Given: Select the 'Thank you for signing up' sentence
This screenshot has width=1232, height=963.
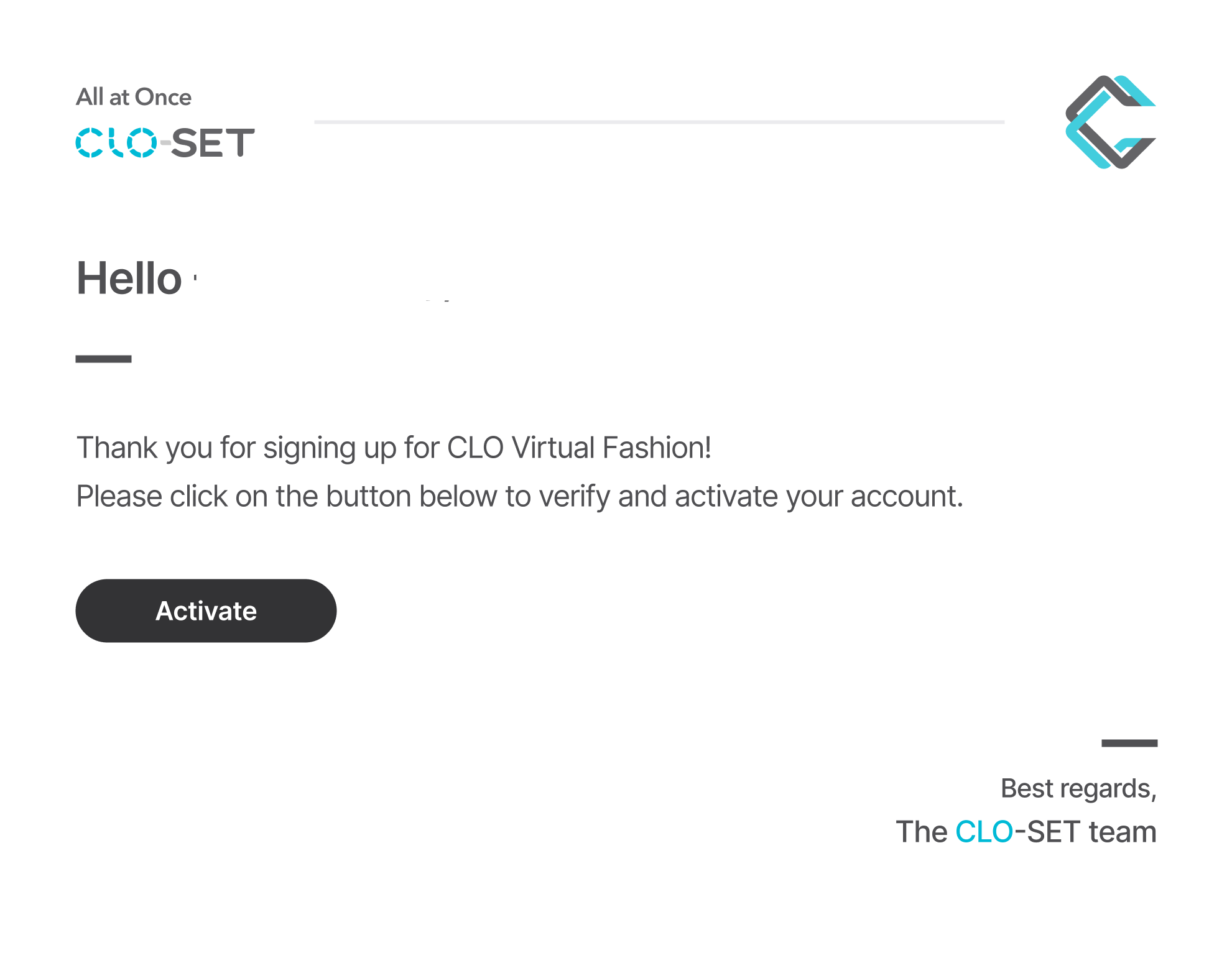Looking at the screenshot, I should 394,448.
